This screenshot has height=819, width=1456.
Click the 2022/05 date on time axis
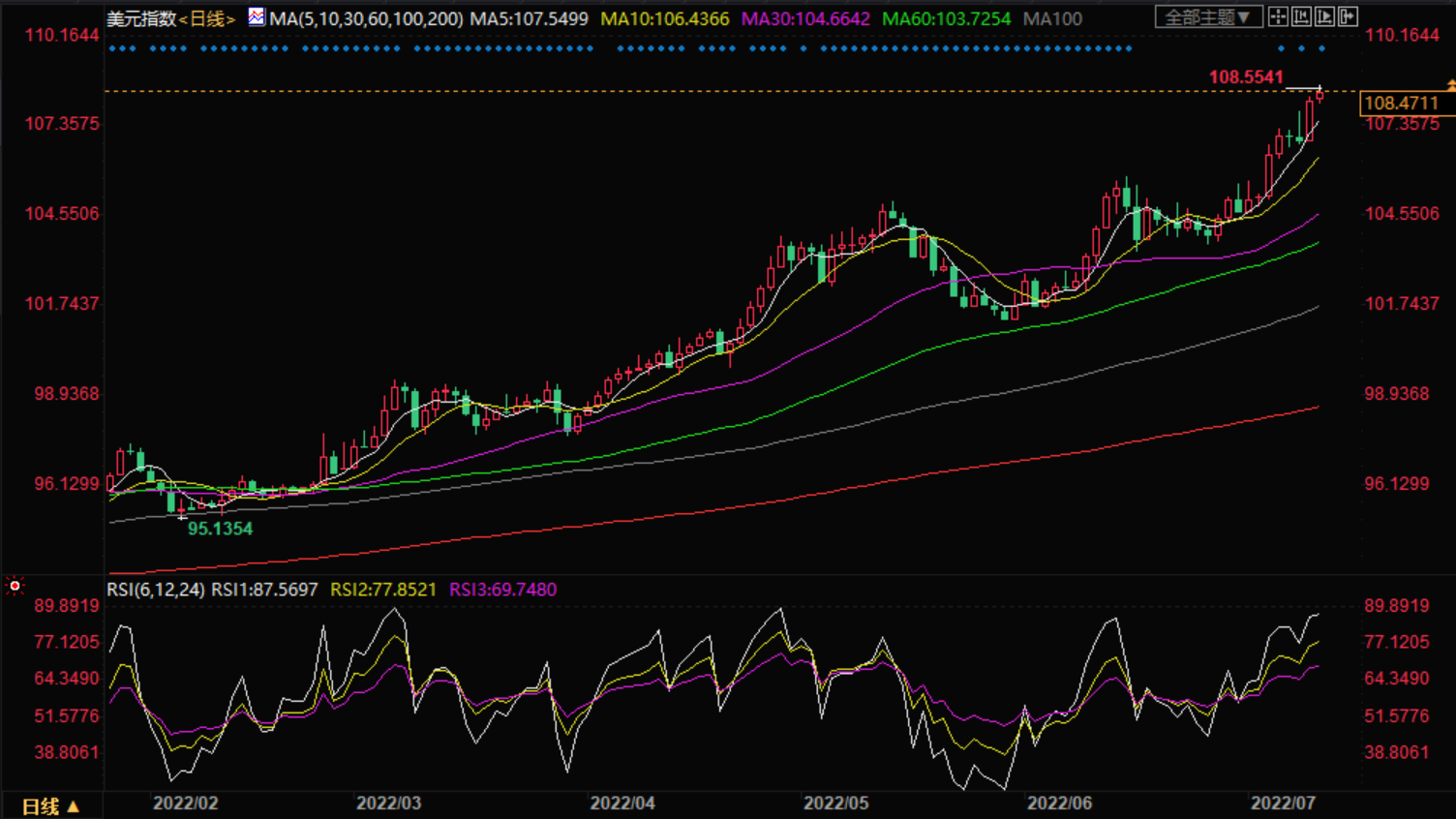[836, 804]
